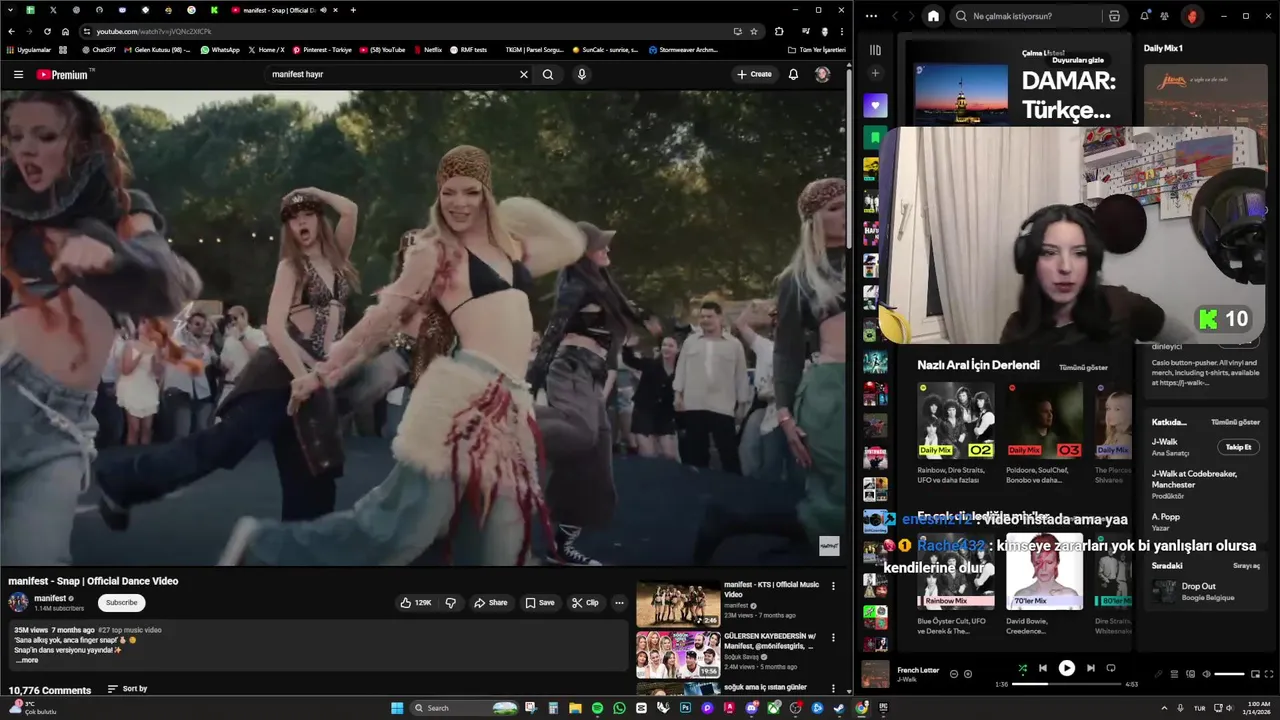Open Spotify from the Windows taskbar
This screenshot has height=720, width=1280.
coord(597,708)
